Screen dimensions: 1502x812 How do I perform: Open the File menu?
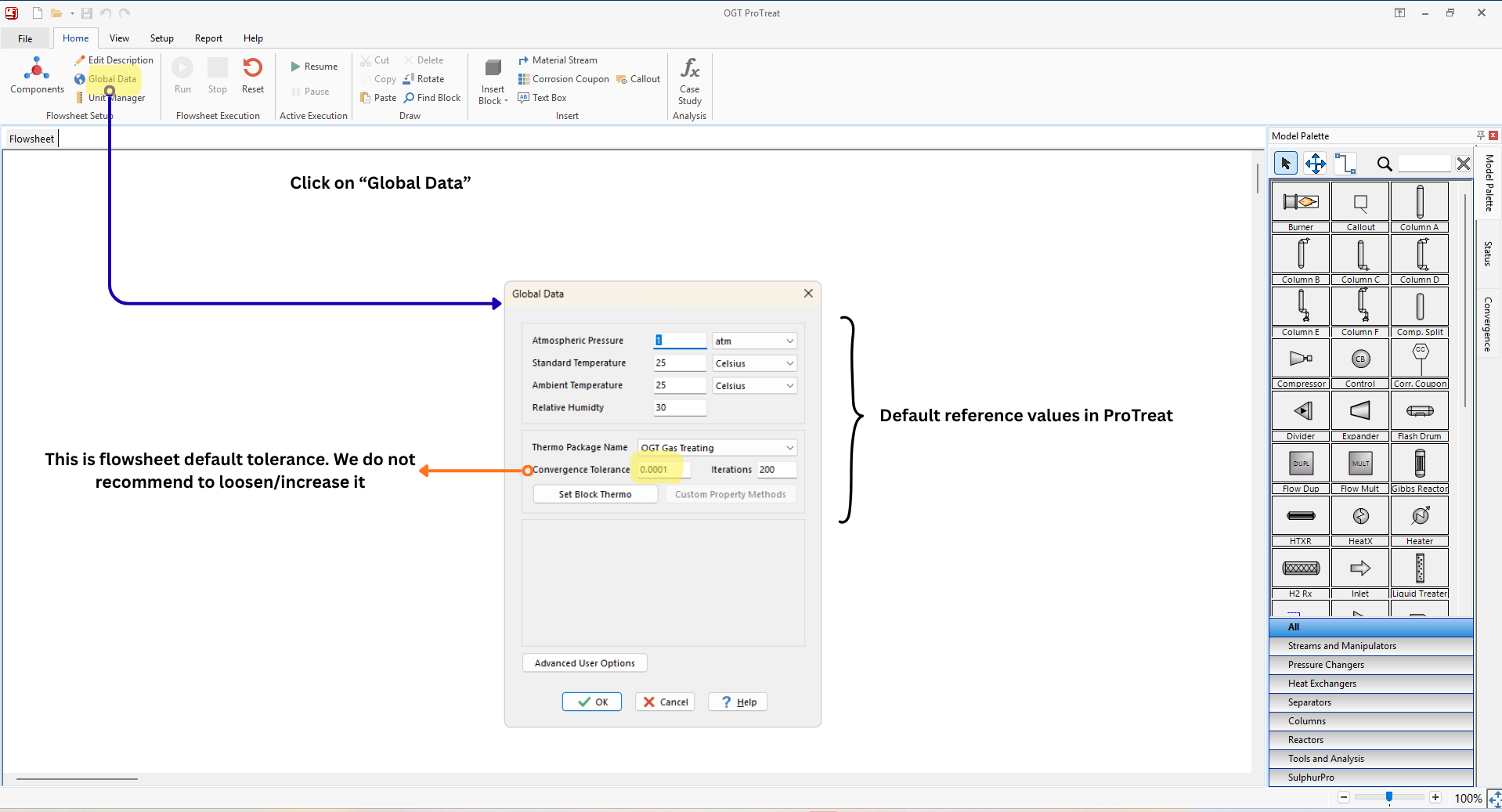[25, 38]
